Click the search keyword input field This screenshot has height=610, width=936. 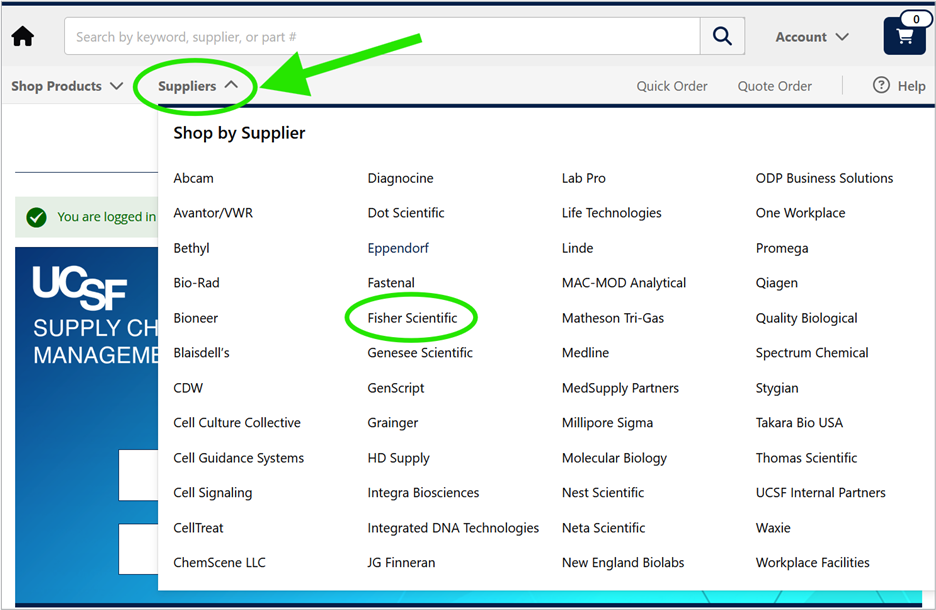[382, 36]
